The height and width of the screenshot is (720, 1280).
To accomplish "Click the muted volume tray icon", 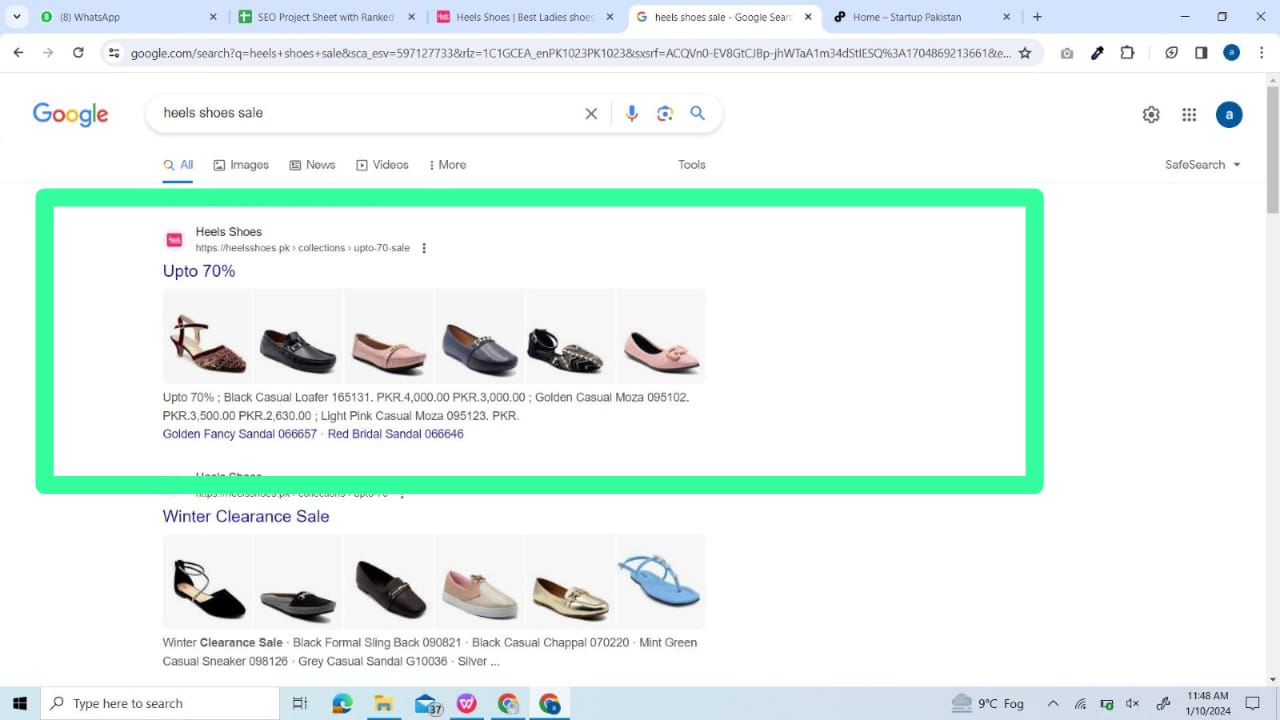I will point(1133,704).
